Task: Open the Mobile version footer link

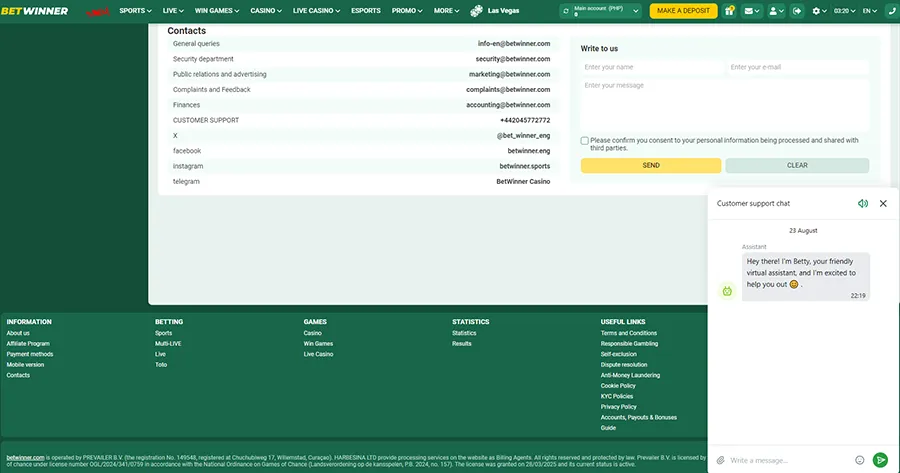Action: click(25, 365)
